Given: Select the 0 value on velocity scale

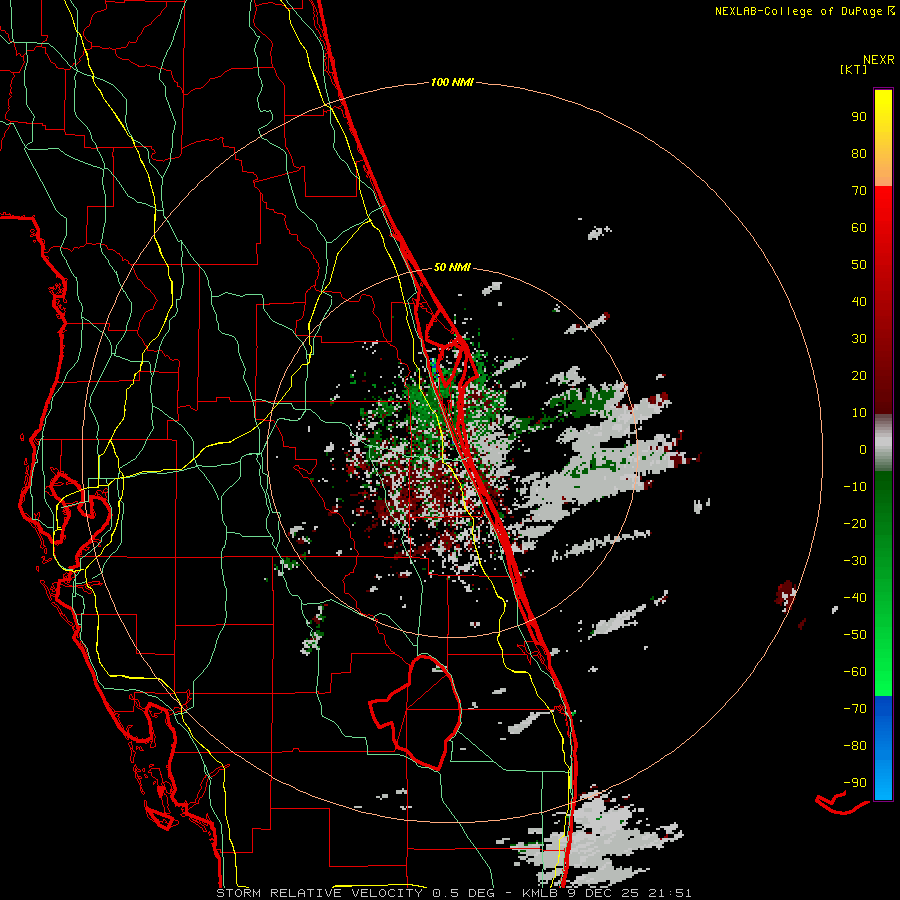Looking at the screenshot, I should click(863, 450).
